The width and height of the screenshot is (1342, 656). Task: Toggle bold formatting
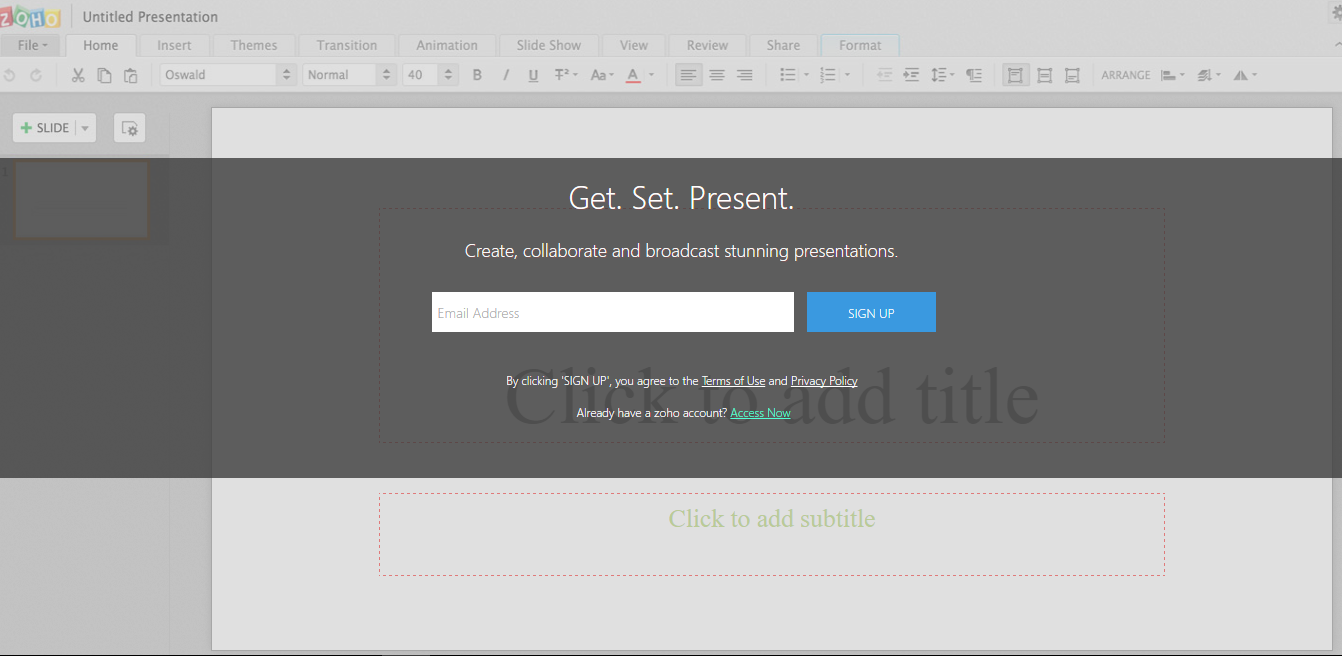[477, 75]
